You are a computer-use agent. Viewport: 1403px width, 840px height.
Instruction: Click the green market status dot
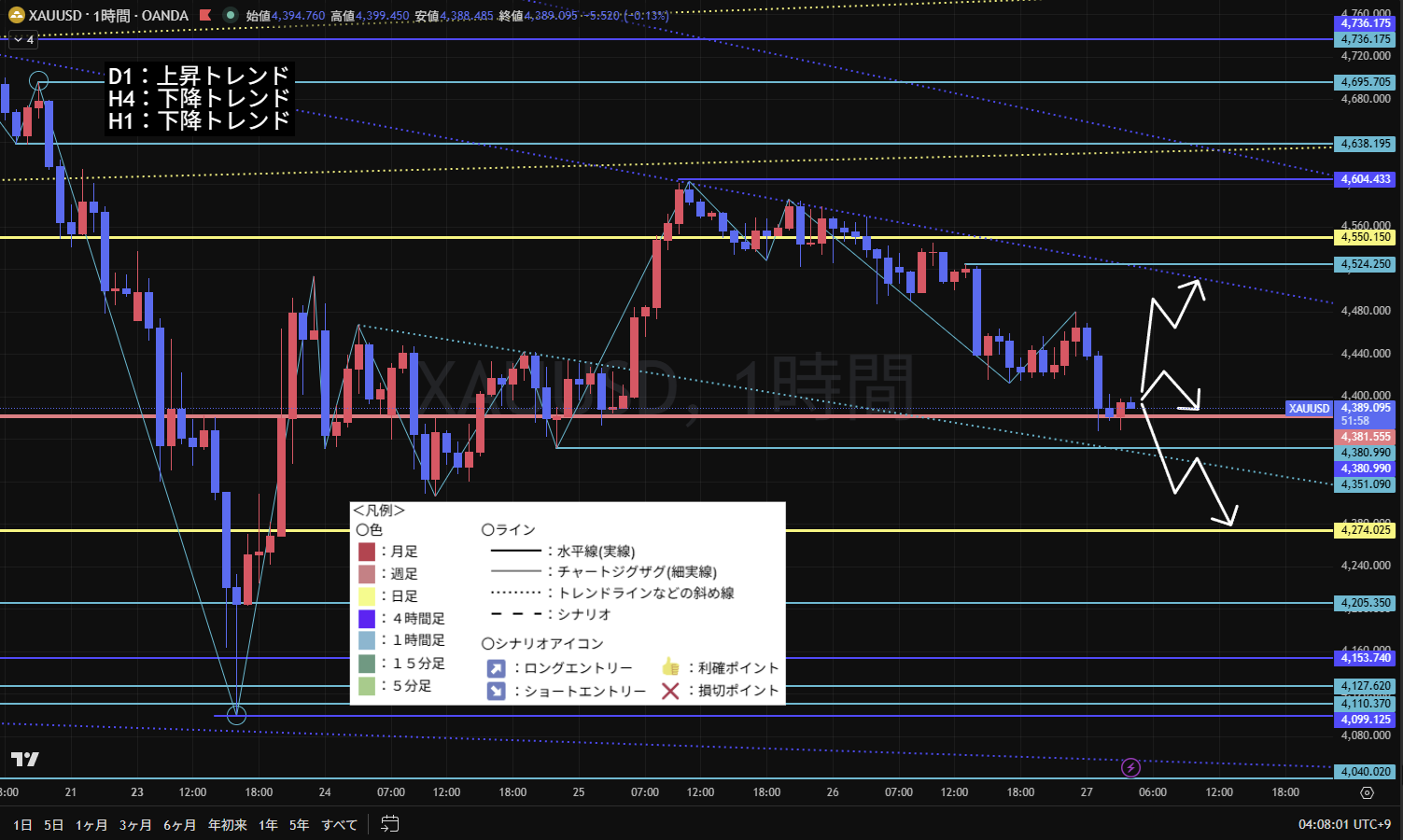(231, 16)
